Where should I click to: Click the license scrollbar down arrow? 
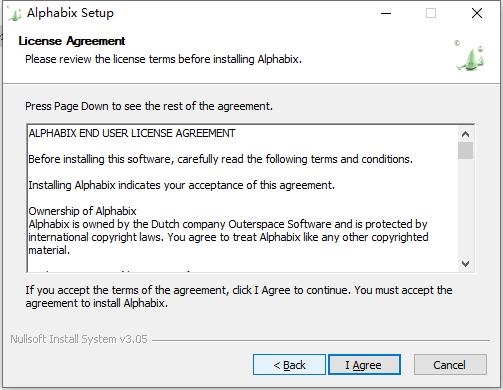click(x=465, y=264)
